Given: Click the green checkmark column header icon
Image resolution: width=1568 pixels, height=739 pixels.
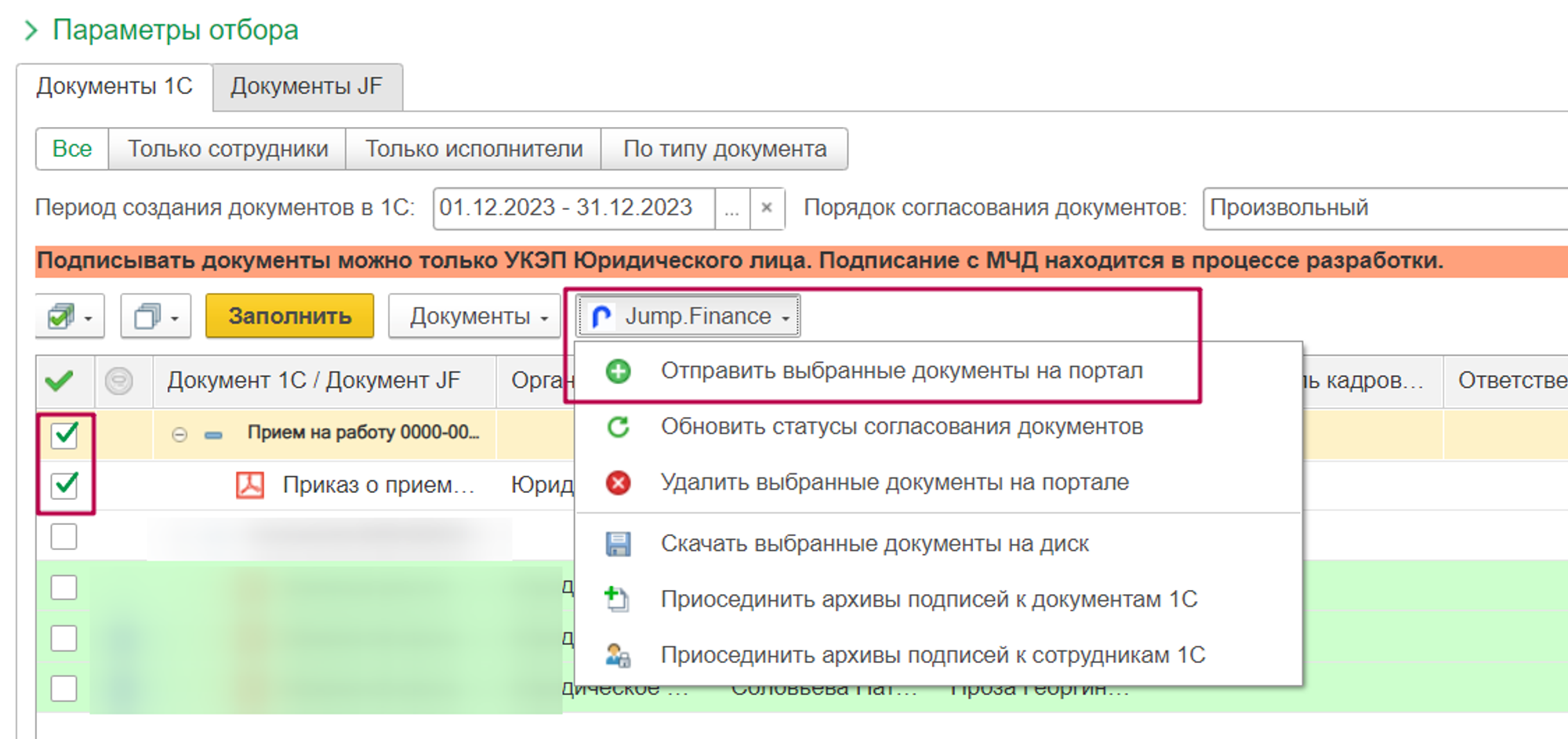Looking at the screenshot, I should (60, 381).
